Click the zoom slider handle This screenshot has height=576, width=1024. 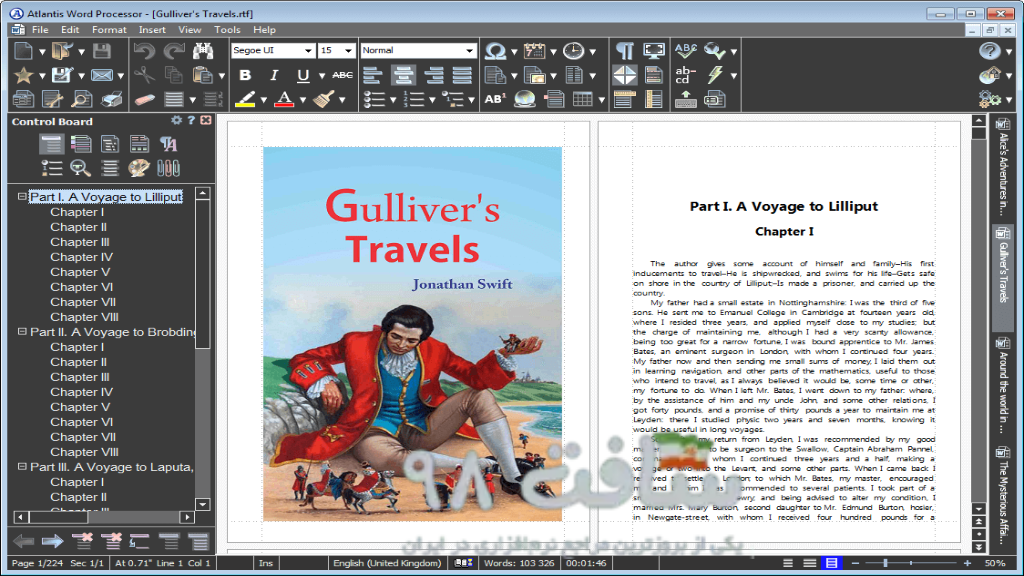tap(886, 563)
